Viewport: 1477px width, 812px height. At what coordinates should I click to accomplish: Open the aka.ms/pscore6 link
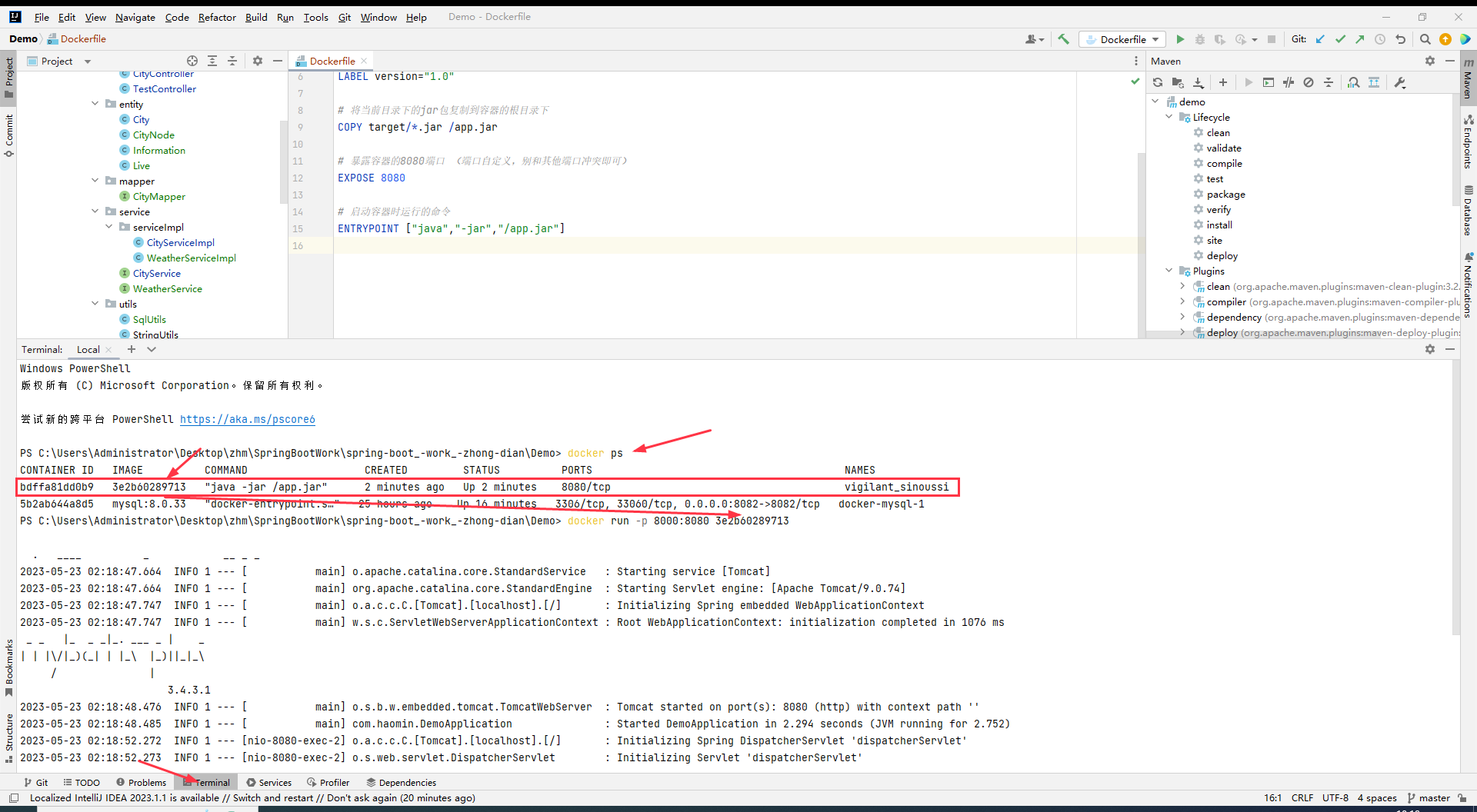click(248, 419)
